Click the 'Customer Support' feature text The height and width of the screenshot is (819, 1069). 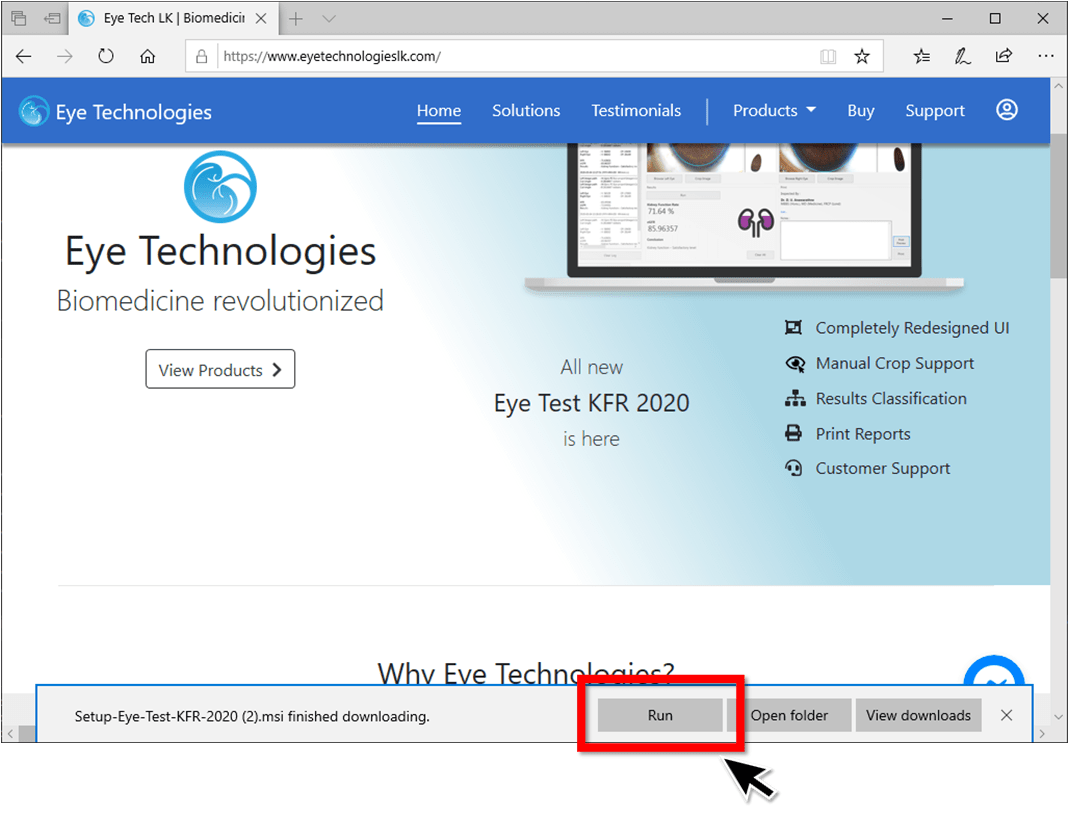[x=883, y=468]
